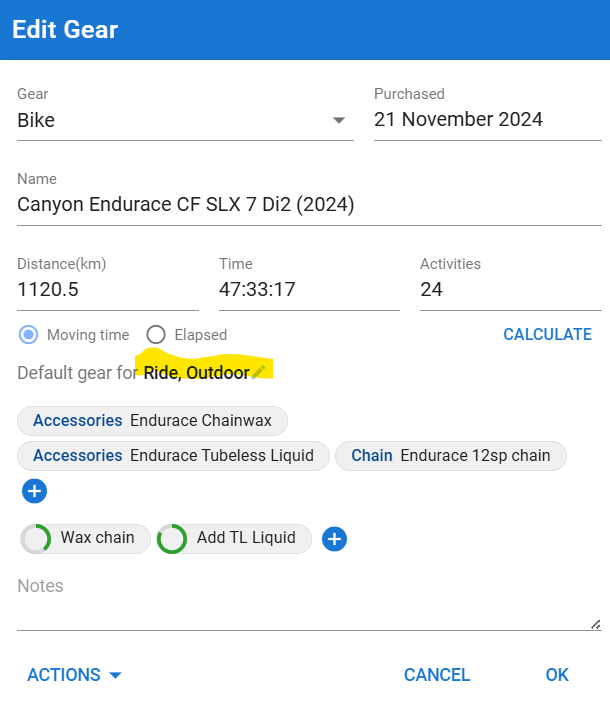Edit default gear activity types pencil icon
Screen dimensions: 610x705
pos(258,372)
